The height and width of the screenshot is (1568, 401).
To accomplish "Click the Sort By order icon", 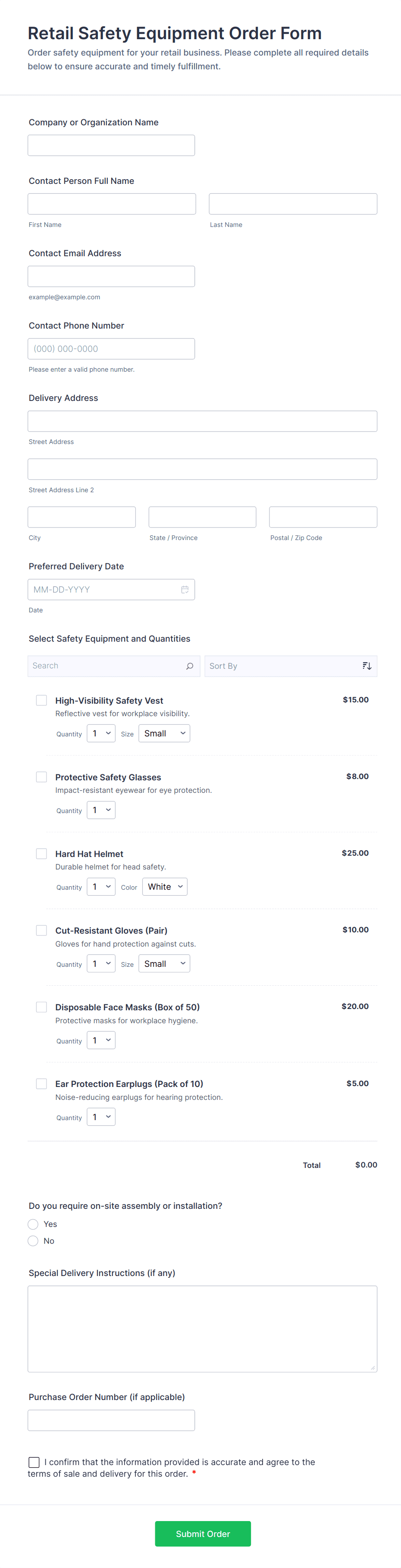I will [367, 666].
